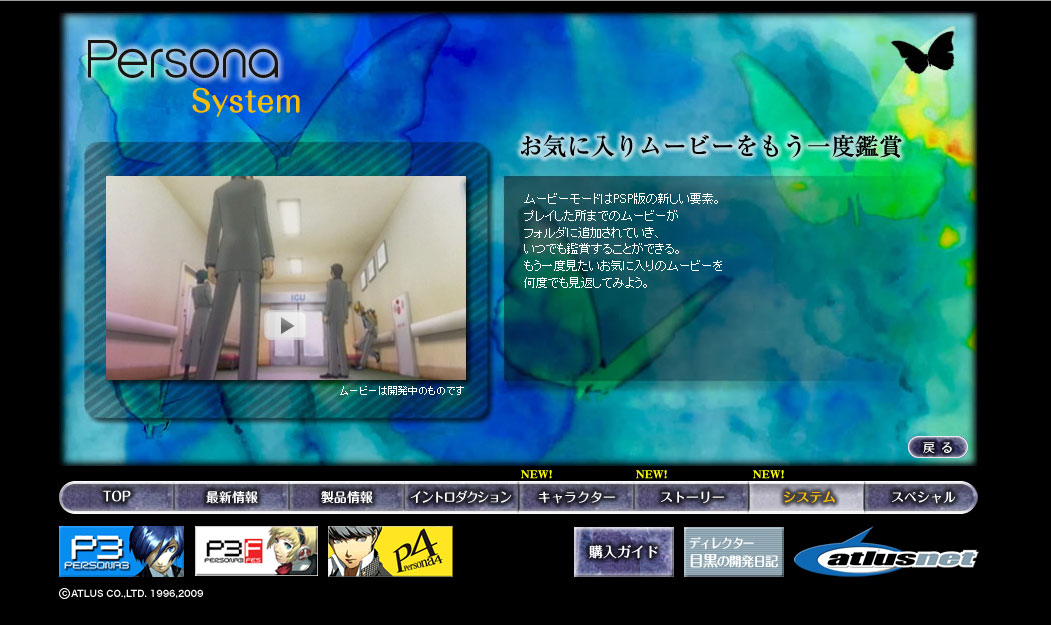Open the ストーリー navigation tab
This screenshot has width=1051, height=625.
692,497
